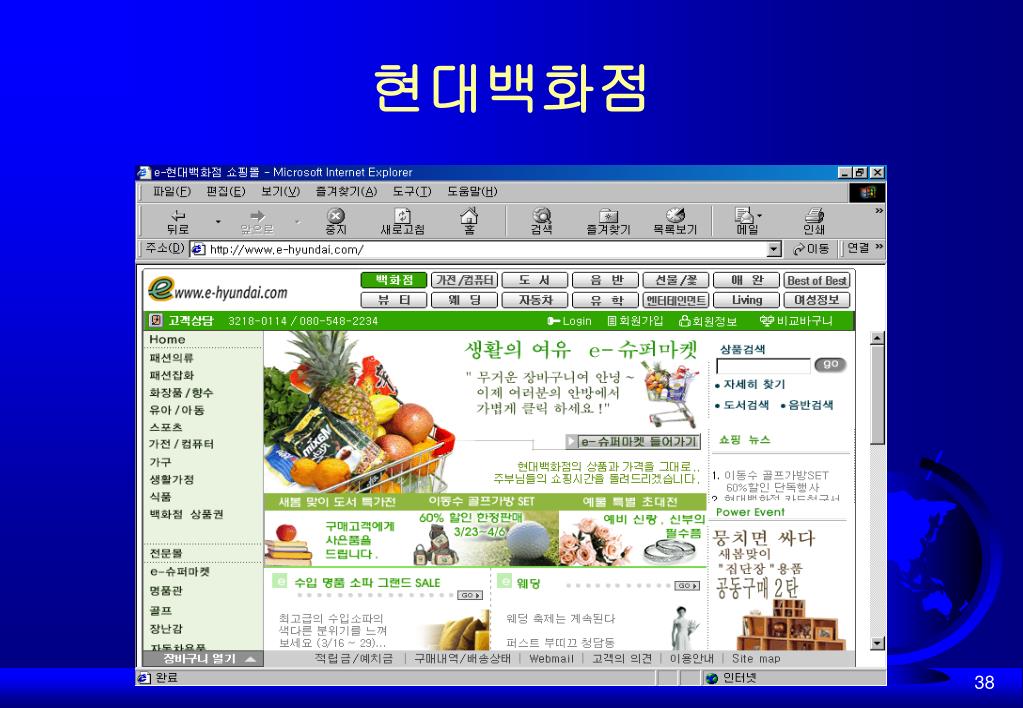This screenshot has width=1023, height=708.
Task: Open the address bar URL dropdown
Action: [x=774, y=249]
